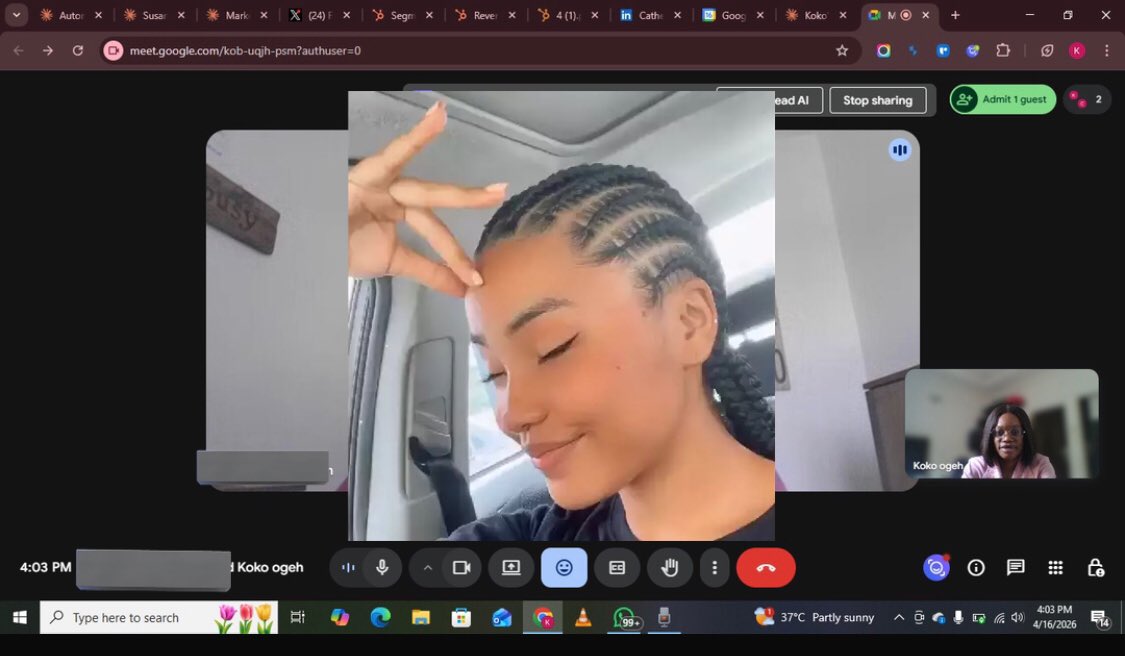Mute the microphone in Meet

pyautogui.click(x=382, y=568)
